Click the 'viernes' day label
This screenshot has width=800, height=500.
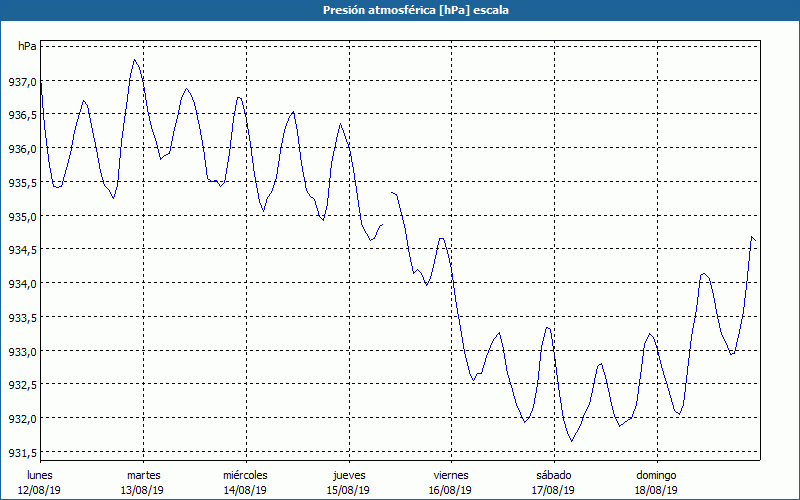click(451, 475)
